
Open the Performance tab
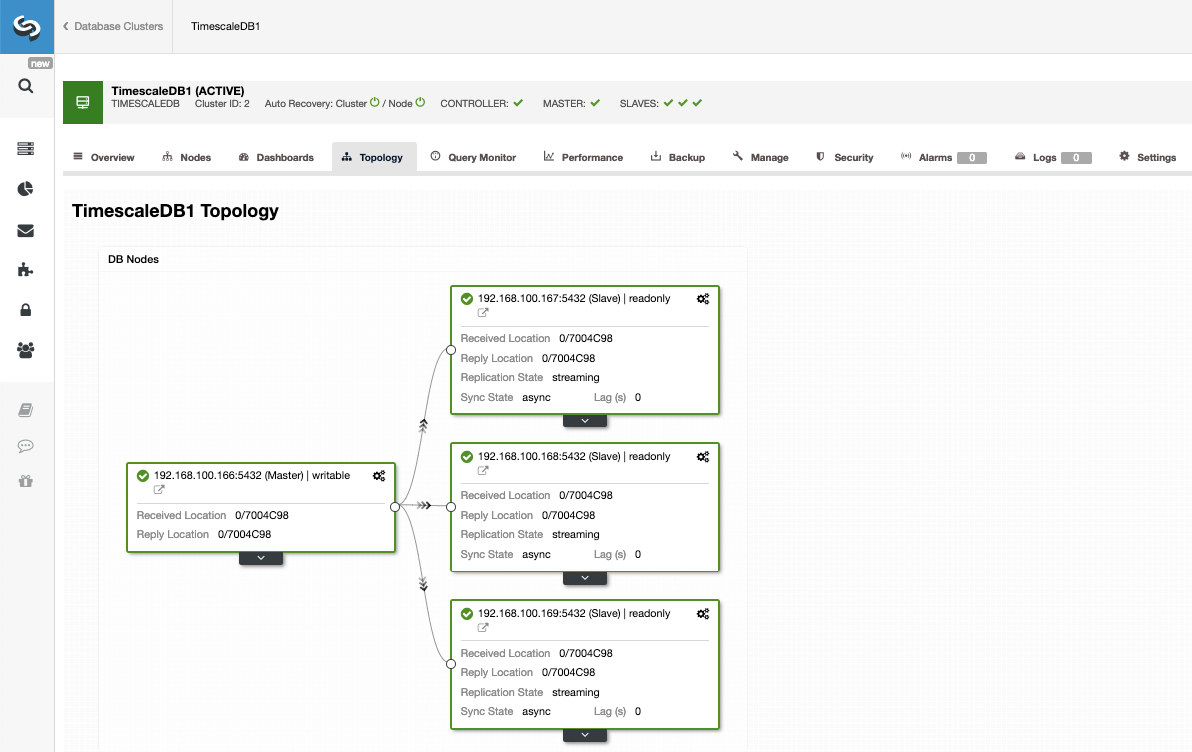tap(583, 157)
